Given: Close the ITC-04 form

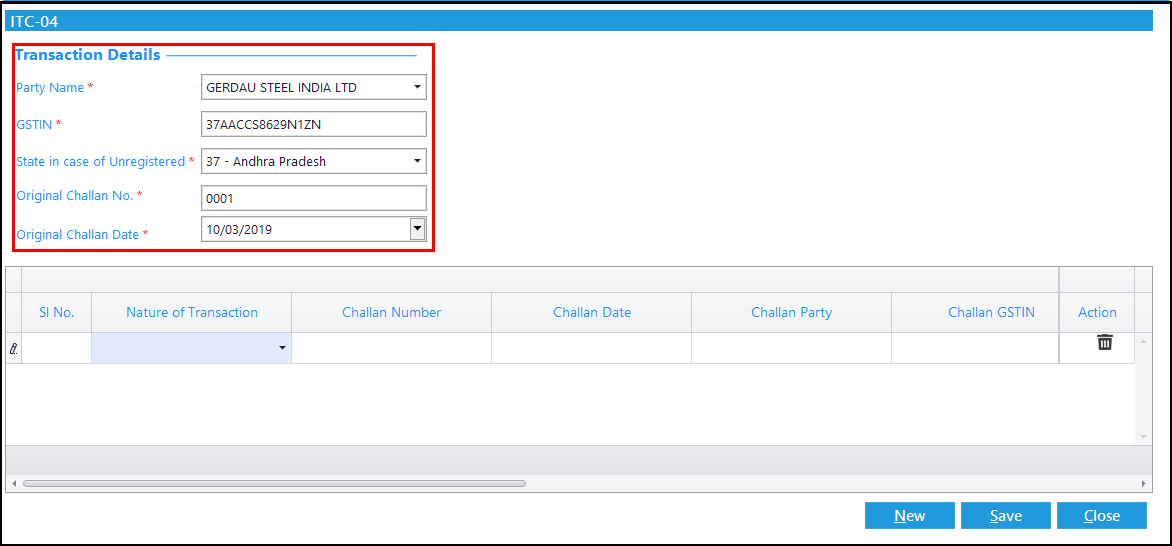Looking at the screenshot, I should (1102, 515).
